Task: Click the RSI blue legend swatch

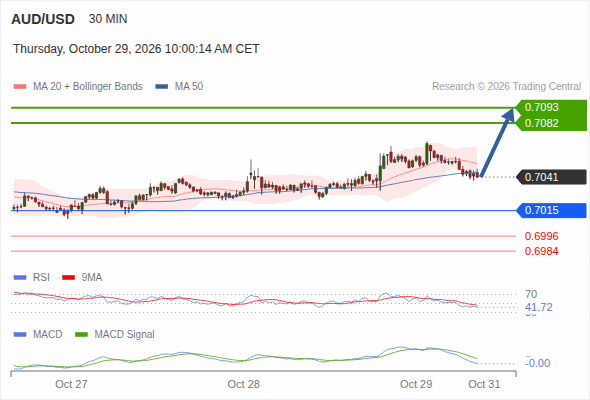Action: (x=20, y=278)
